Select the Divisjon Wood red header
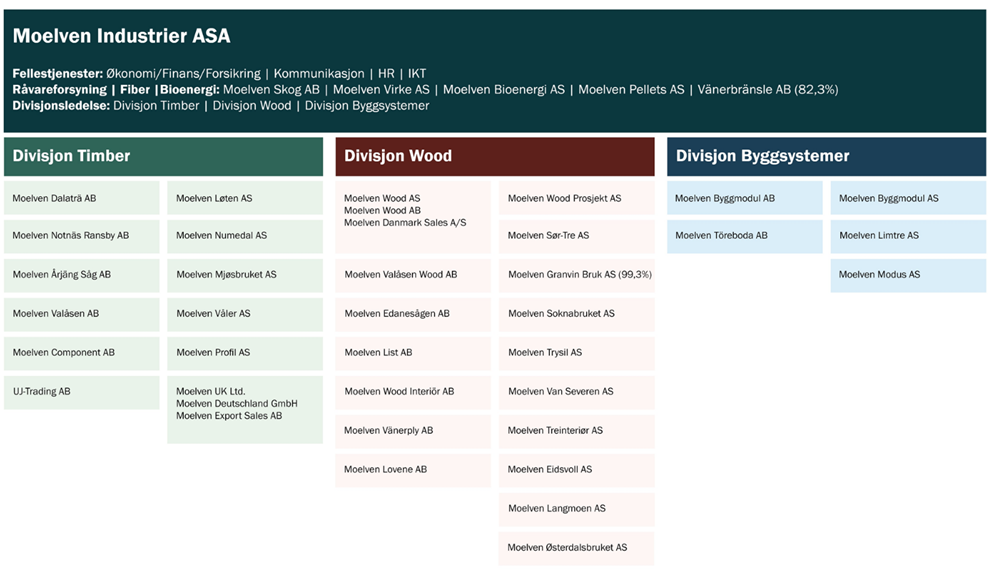Viewport: 991px width, 575px height. 495,156
